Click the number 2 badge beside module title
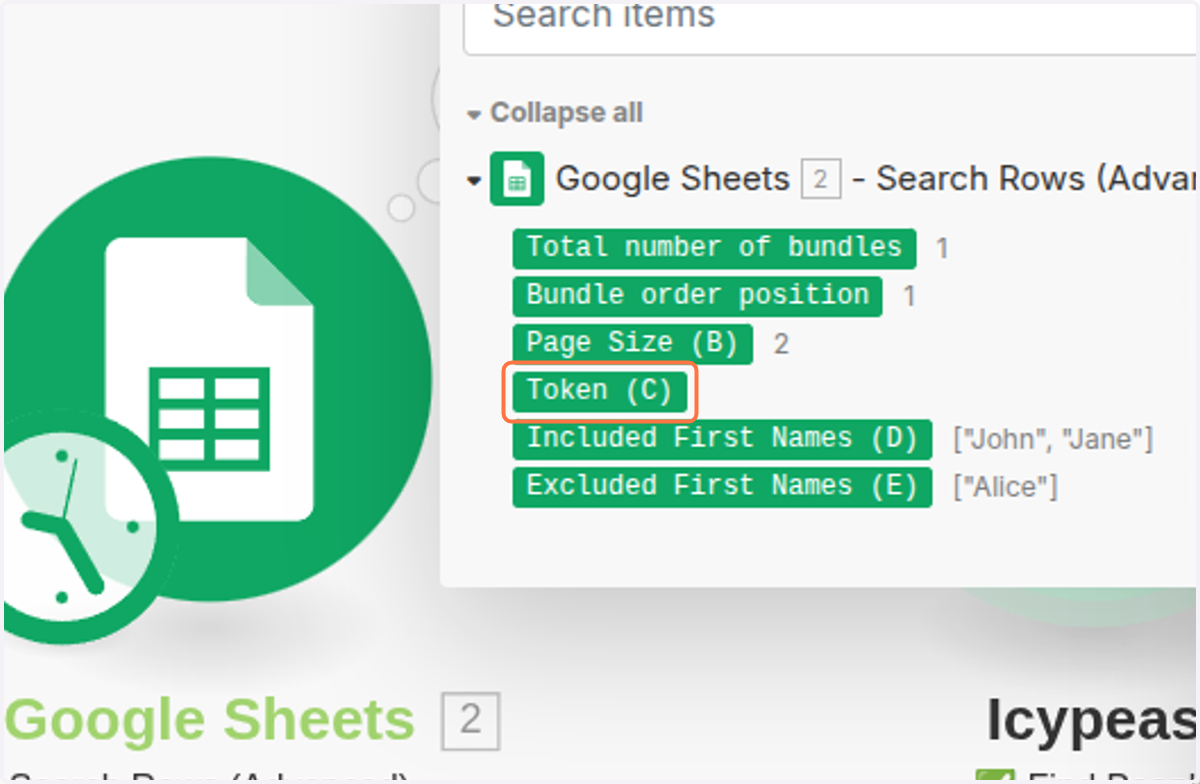Screen dimensions: 1200x784 click(470, 723)
